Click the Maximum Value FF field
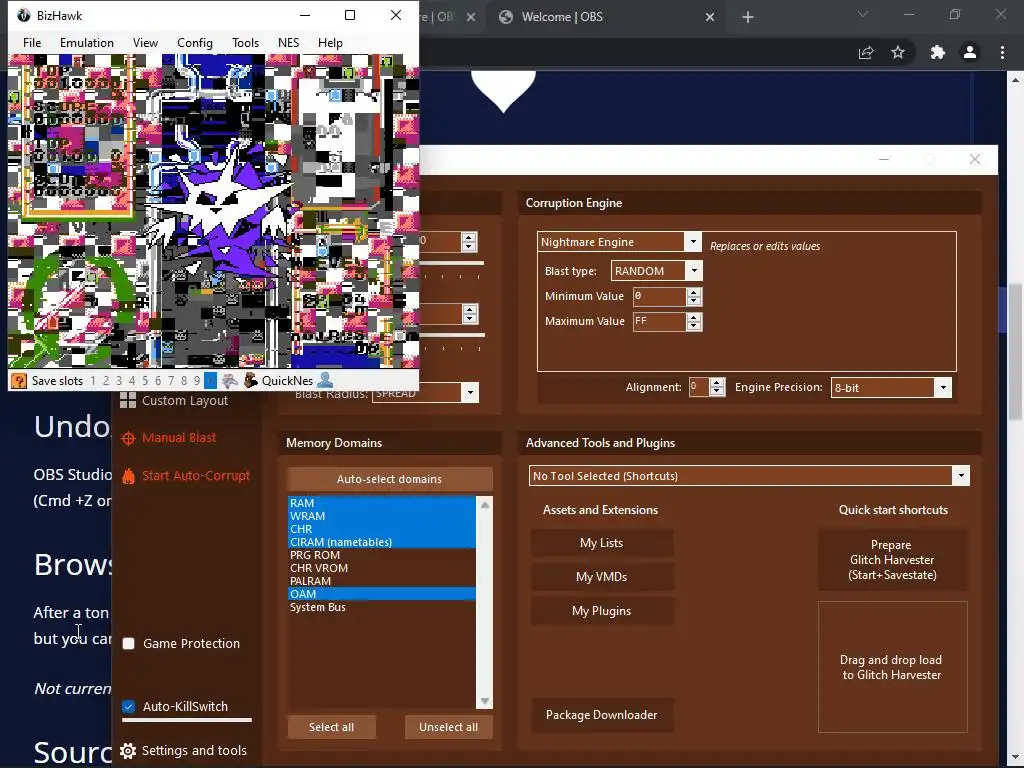The height and width of the screenshot is (768, 1024). click(660, 321)
